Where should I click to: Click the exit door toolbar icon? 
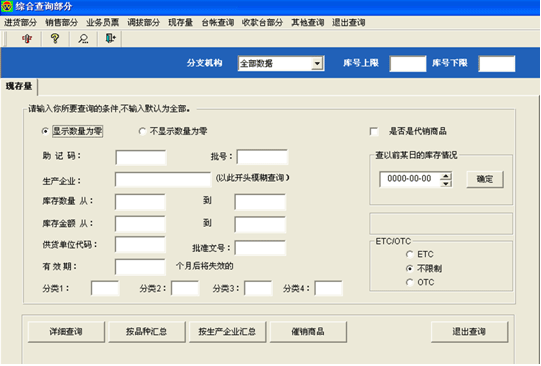110,38
